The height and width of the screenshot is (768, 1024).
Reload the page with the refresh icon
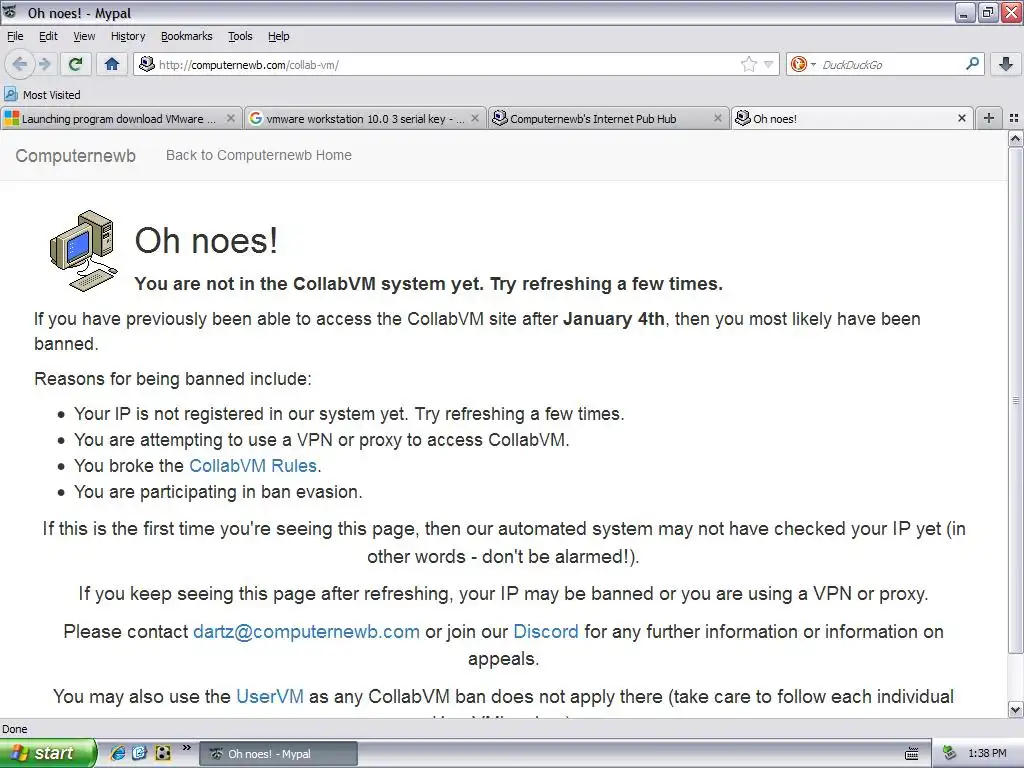coord(76,64)
